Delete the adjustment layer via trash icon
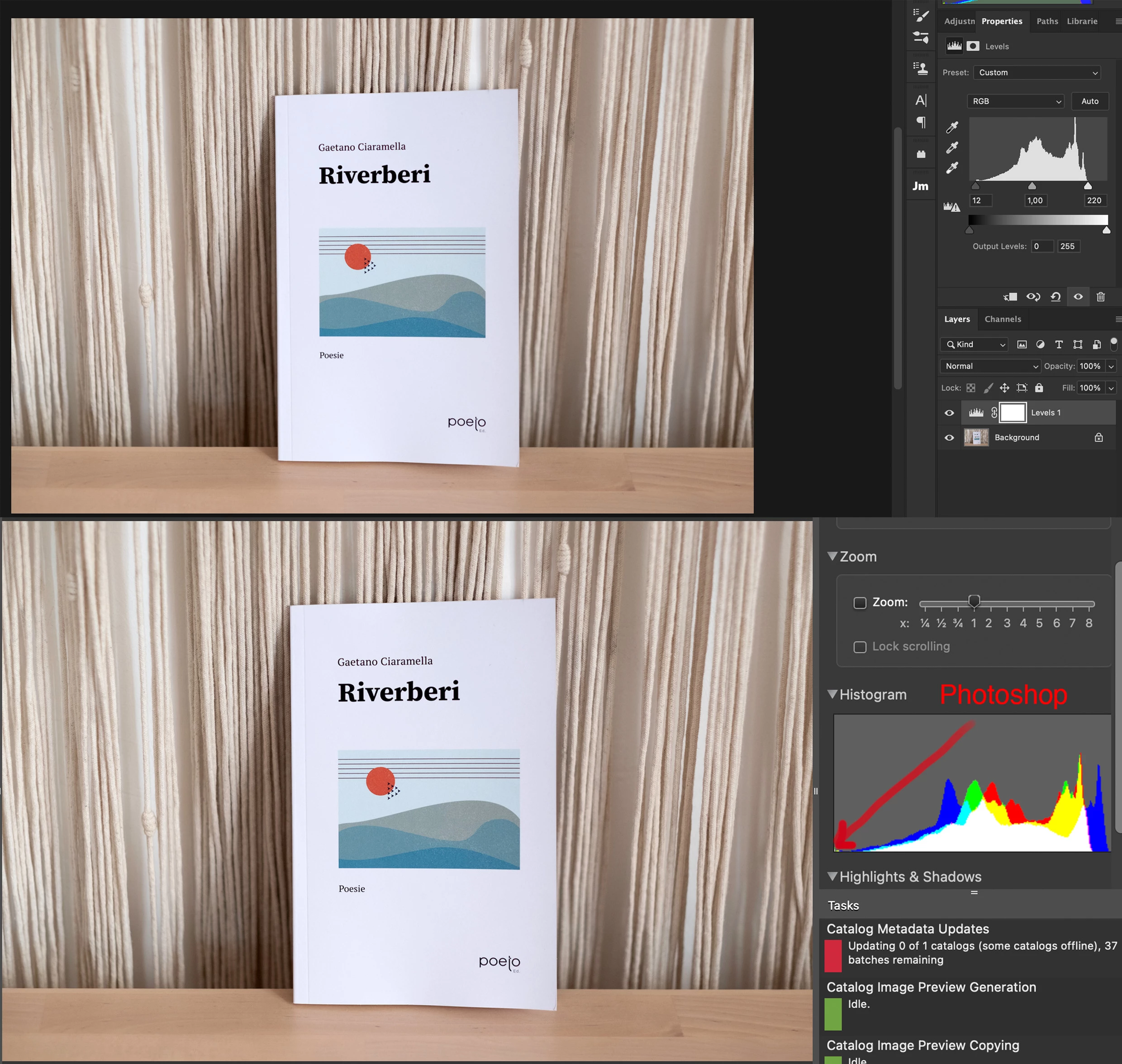 pyautogui.click(x=1100, y=296)
